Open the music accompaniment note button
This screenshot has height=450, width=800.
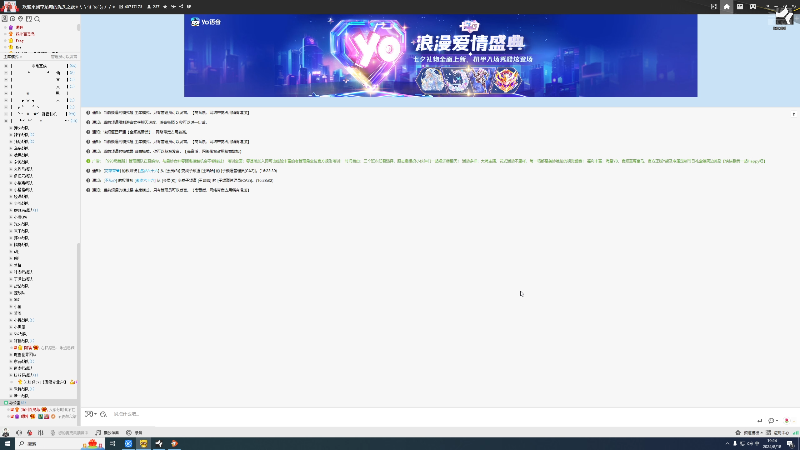[x=107, y=433]
